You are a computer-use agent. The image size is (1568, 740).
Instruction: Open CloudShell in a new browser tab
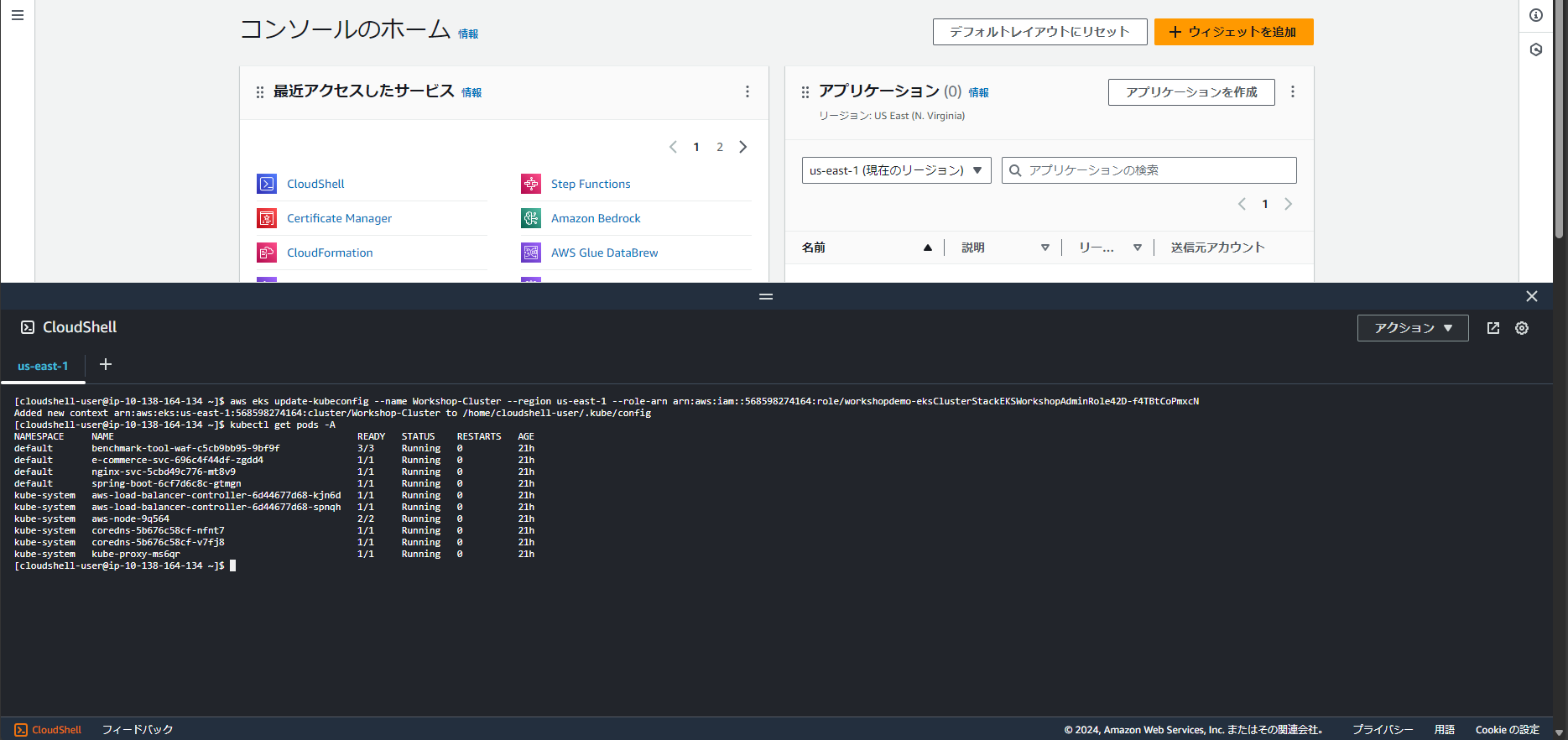[x=1493, y=328]
